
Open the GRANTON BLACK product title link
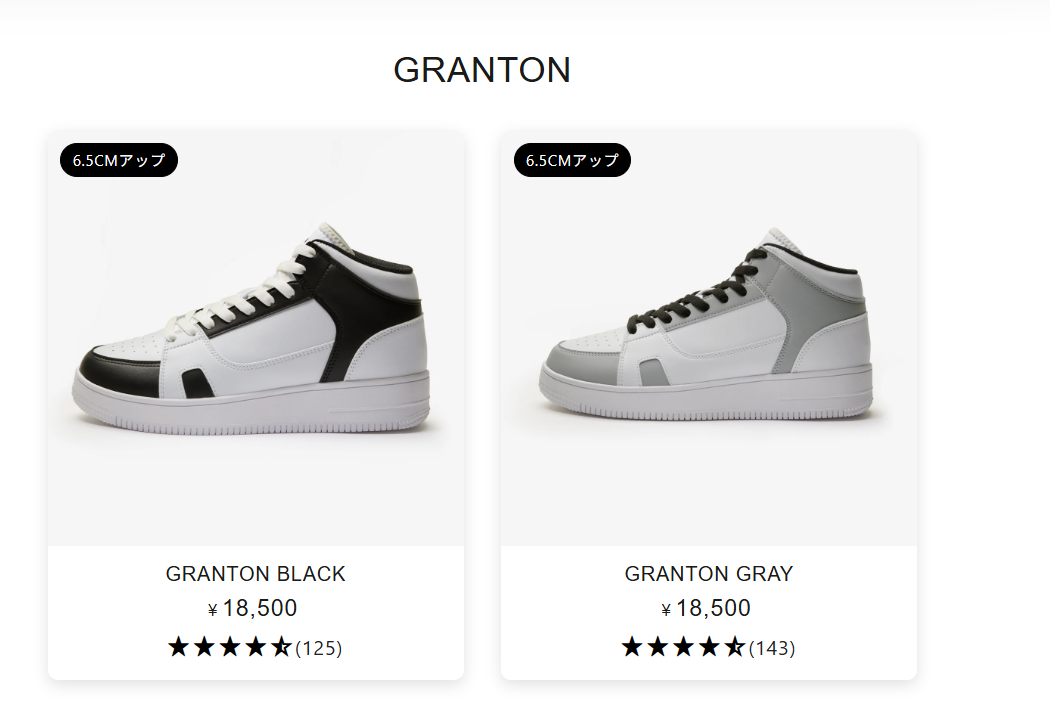point(256,574)
